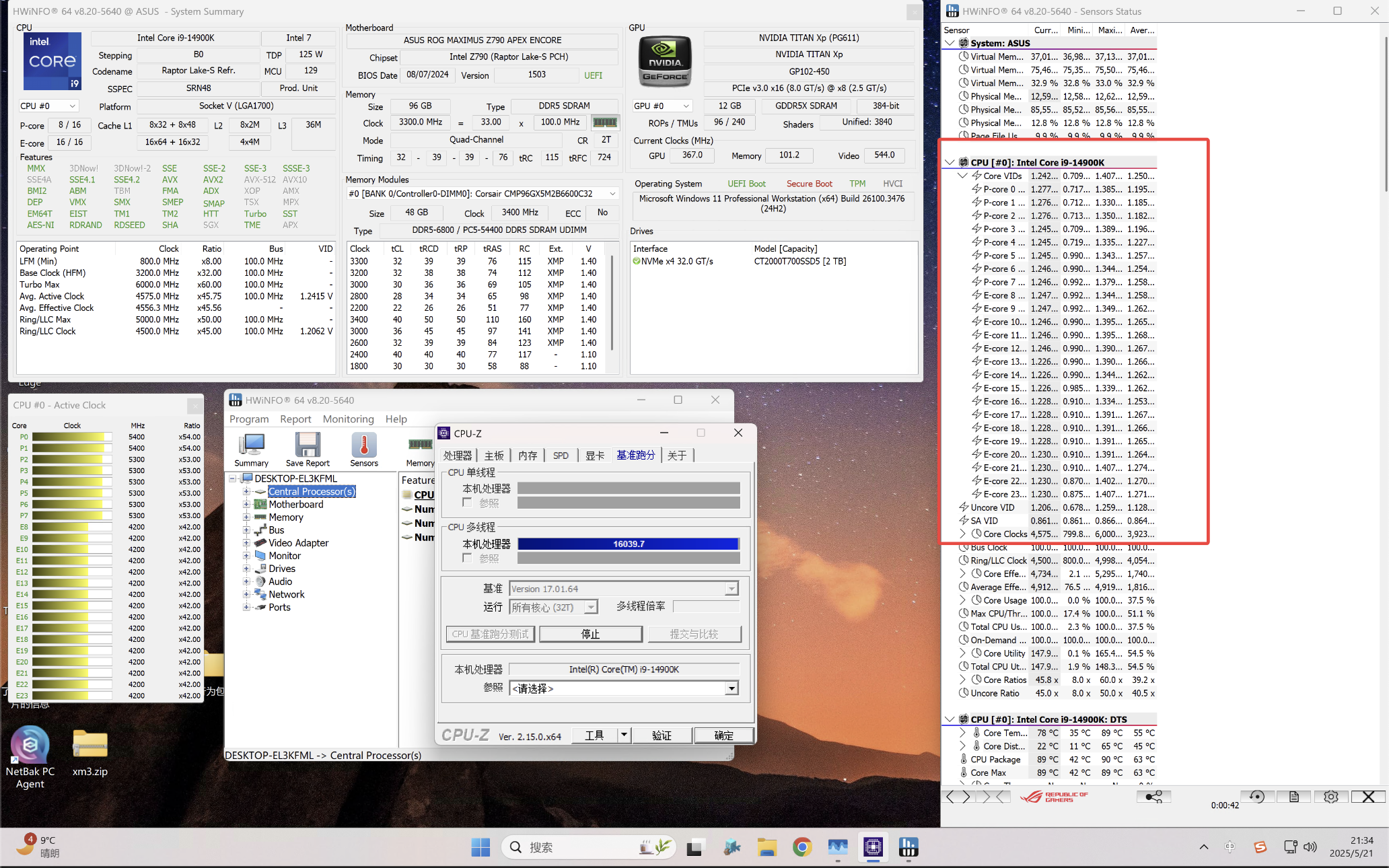The height and width of the screenshot is (868, 1389).
Task: Reset the sensor timer with the clock icon
Action: click(x=1256, y=797)
